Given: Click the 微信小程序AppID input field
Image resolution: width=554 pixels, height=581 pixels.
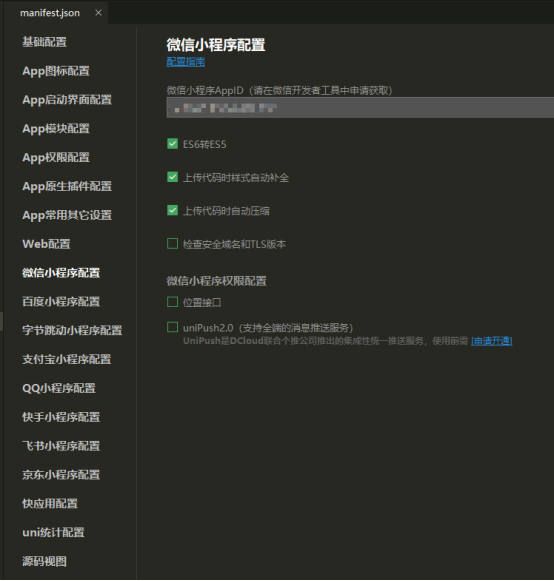Looking at the screenshot, I should click(360, 108).
